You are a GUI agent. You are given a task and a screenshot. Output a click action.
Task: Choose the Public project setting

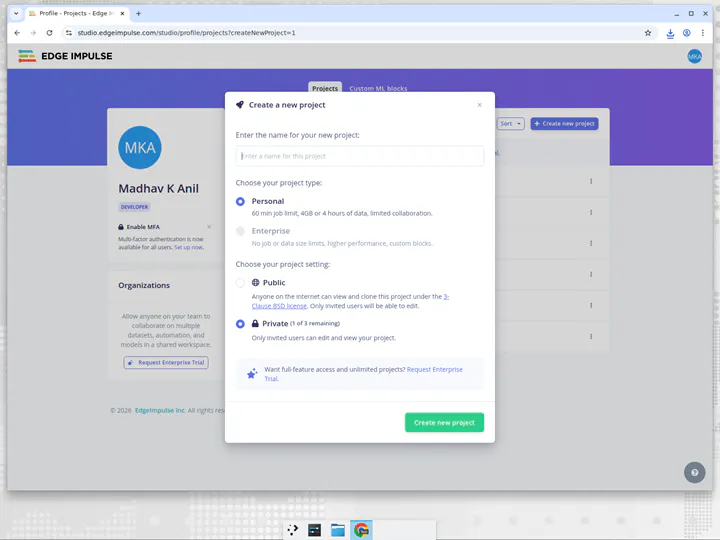click(240, 282)
